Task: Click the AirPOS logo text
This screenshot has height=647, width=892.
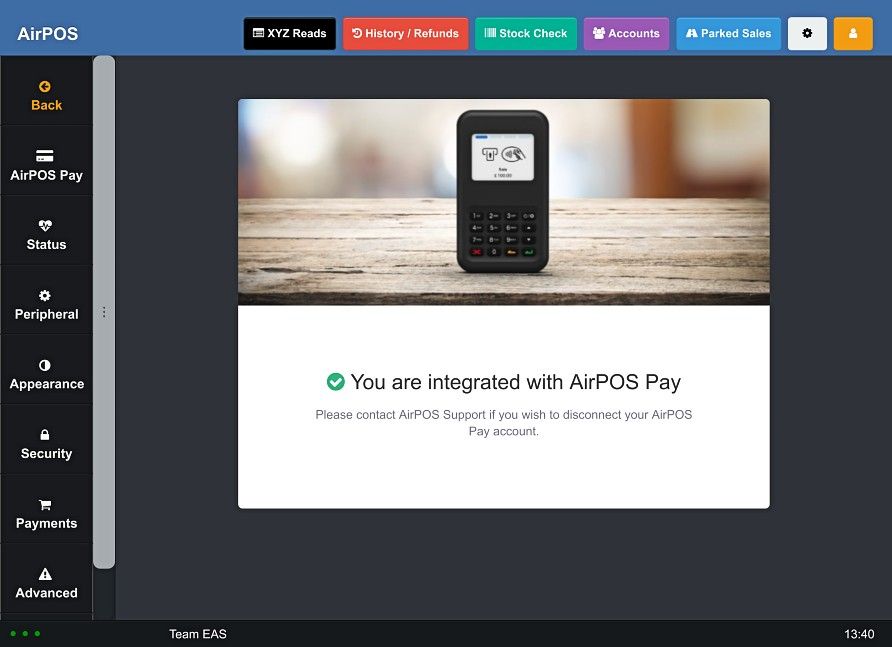Action: coord(48,34)
